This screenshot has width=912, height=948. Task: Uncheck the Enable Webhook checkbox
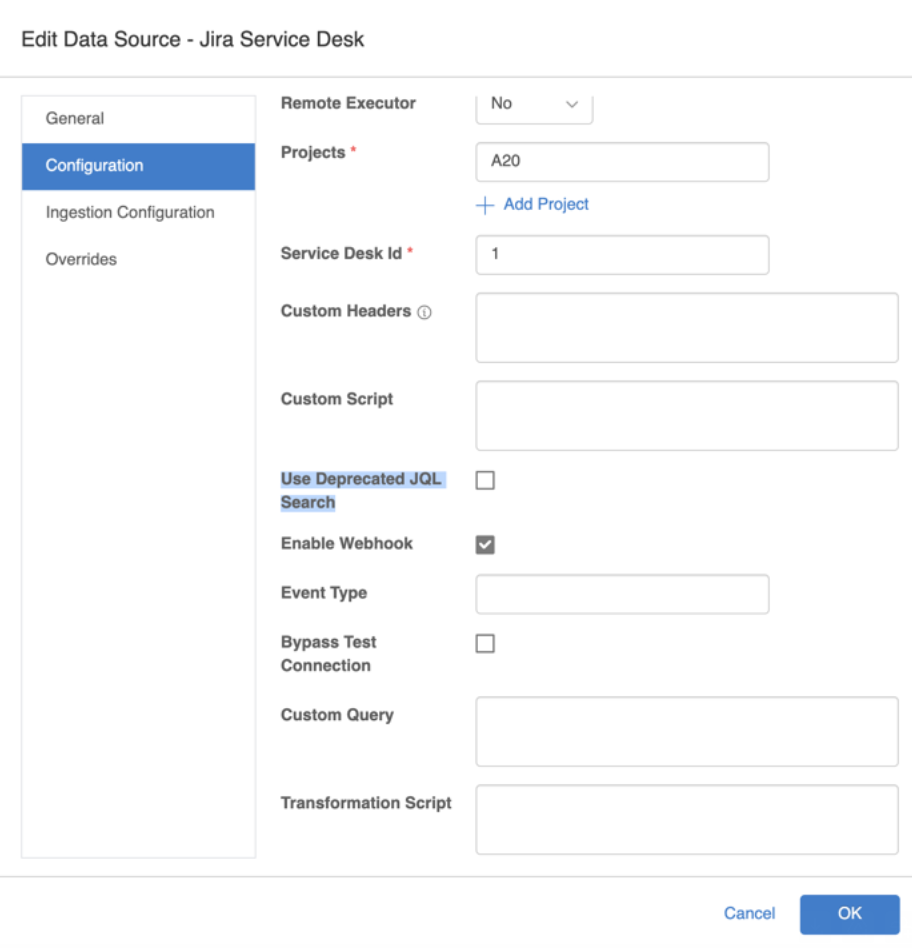point(485,545)
